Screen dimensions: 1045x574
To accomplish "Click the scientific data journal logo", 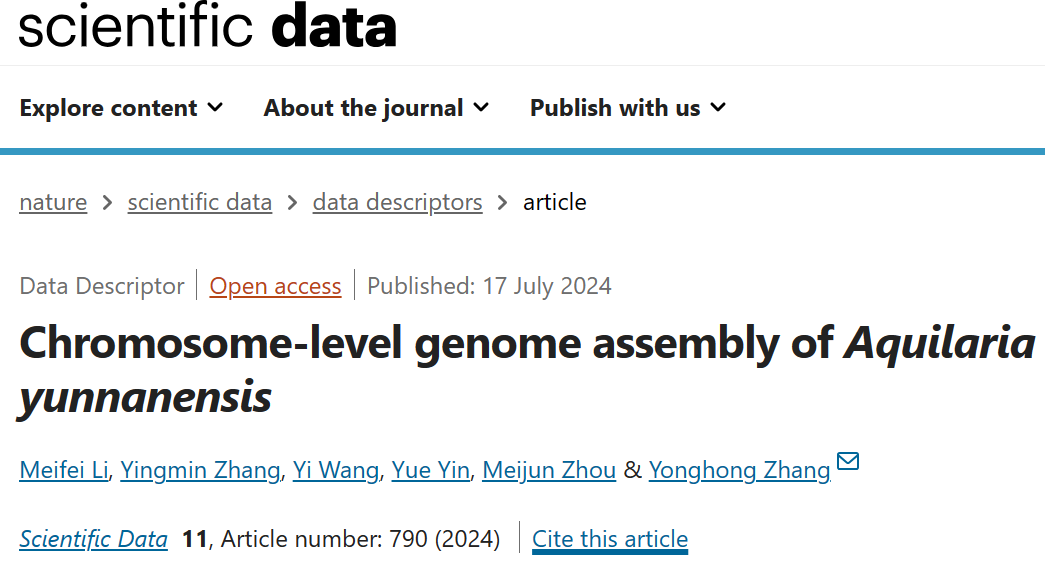I will point(208,27).
